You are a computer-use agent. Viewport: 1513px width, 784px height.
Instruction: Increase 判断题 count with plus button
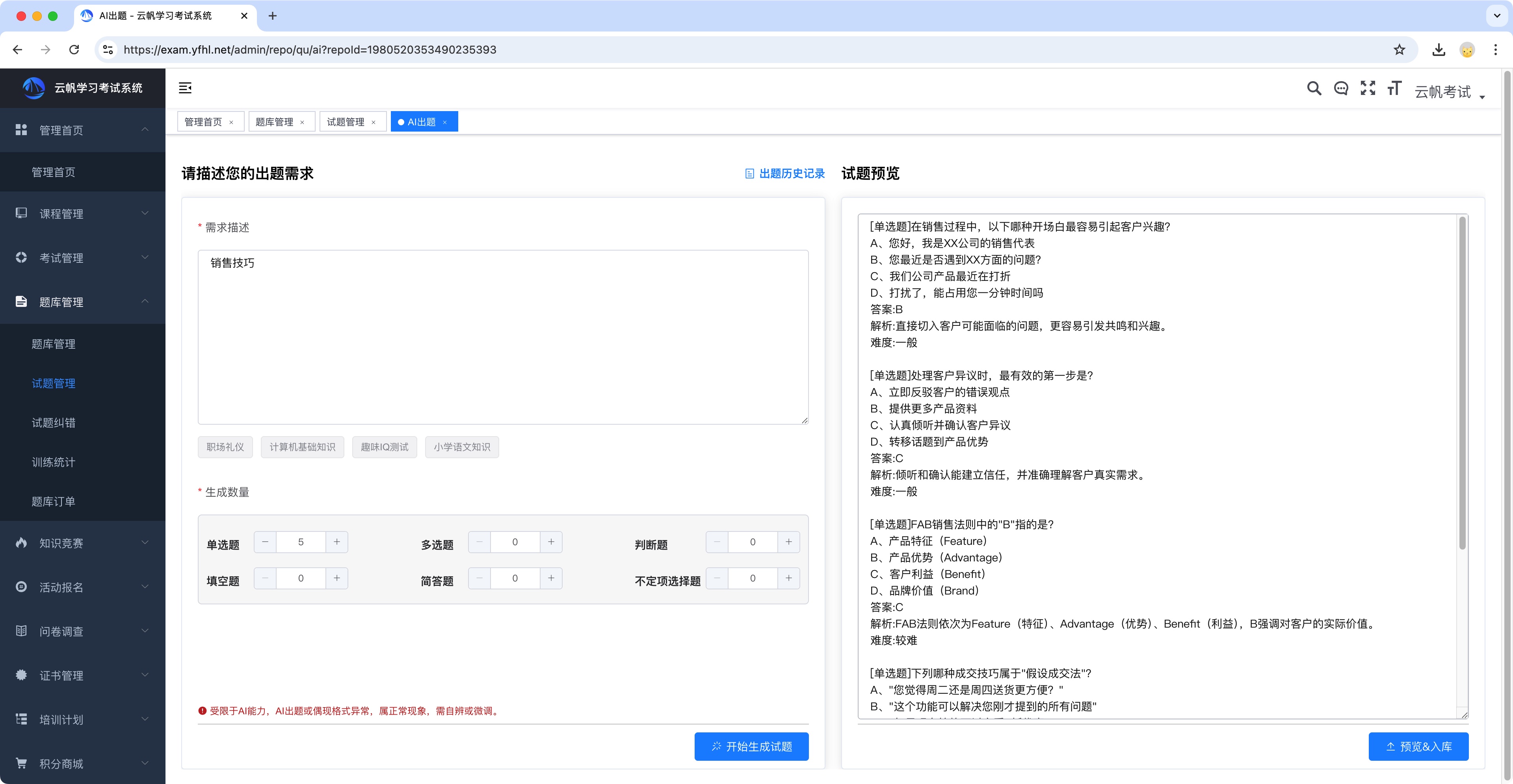[x=788, y=542]
